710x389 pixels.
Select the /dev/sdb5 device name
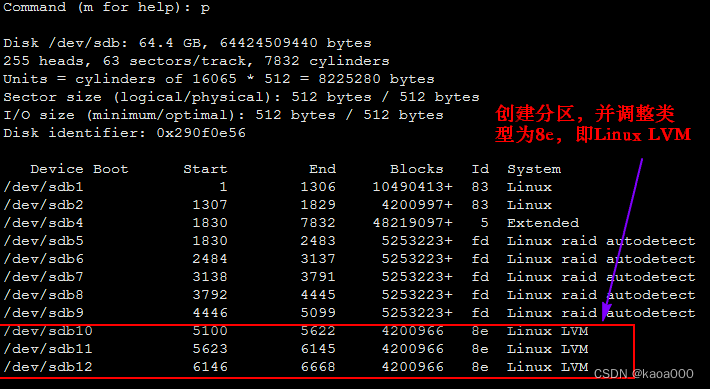coord(43,241)
